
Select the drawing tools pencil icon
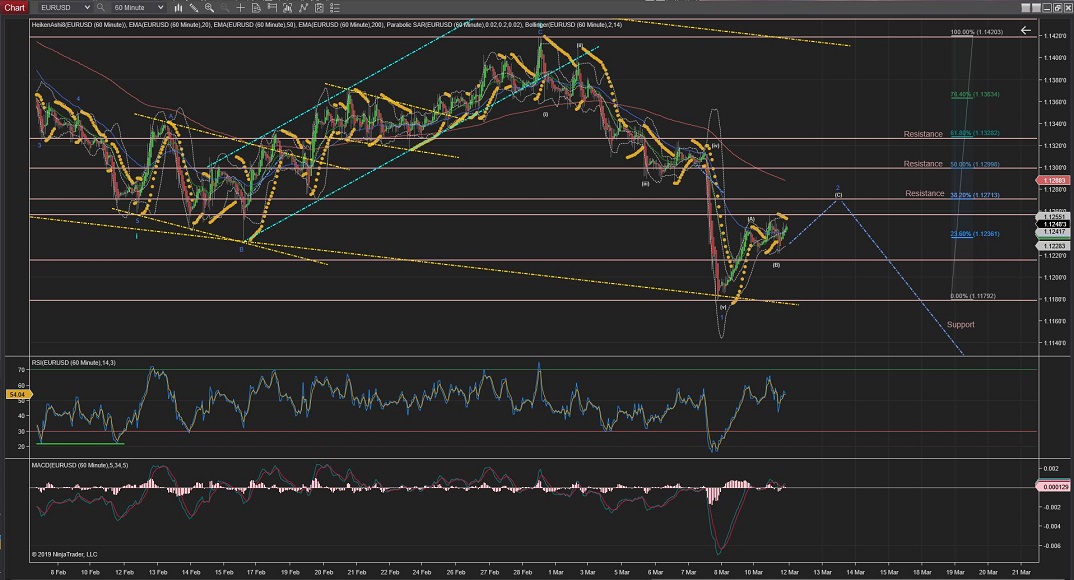[194, 8]
